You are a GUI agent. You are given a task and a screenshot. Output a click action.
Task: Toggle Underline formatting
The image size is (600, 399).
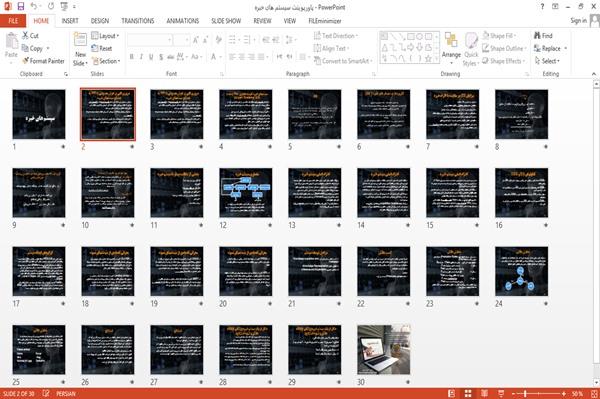(x=151, y=57)
